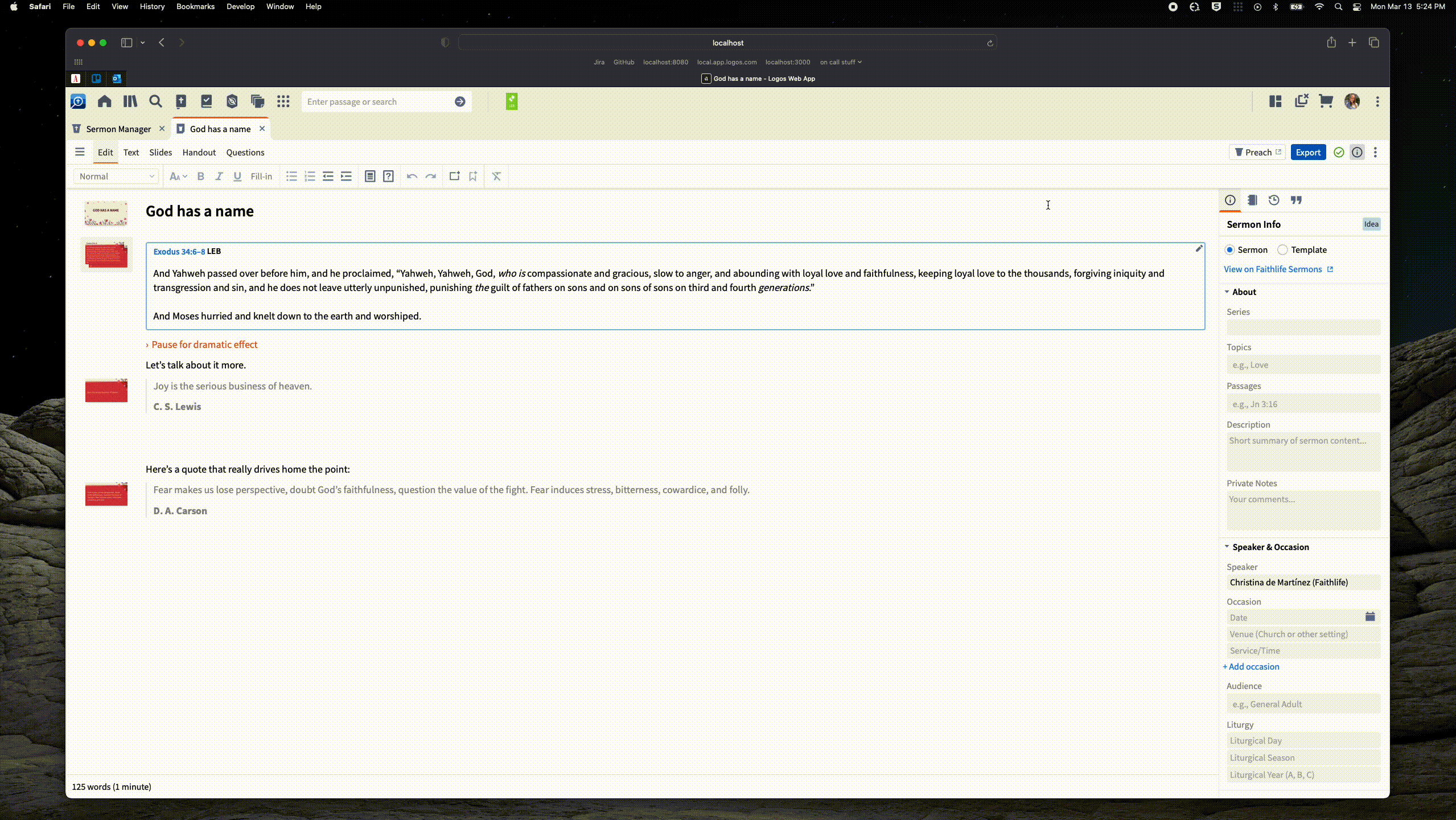
Task: Select the bulleted list icon
Action: point(292,176)
